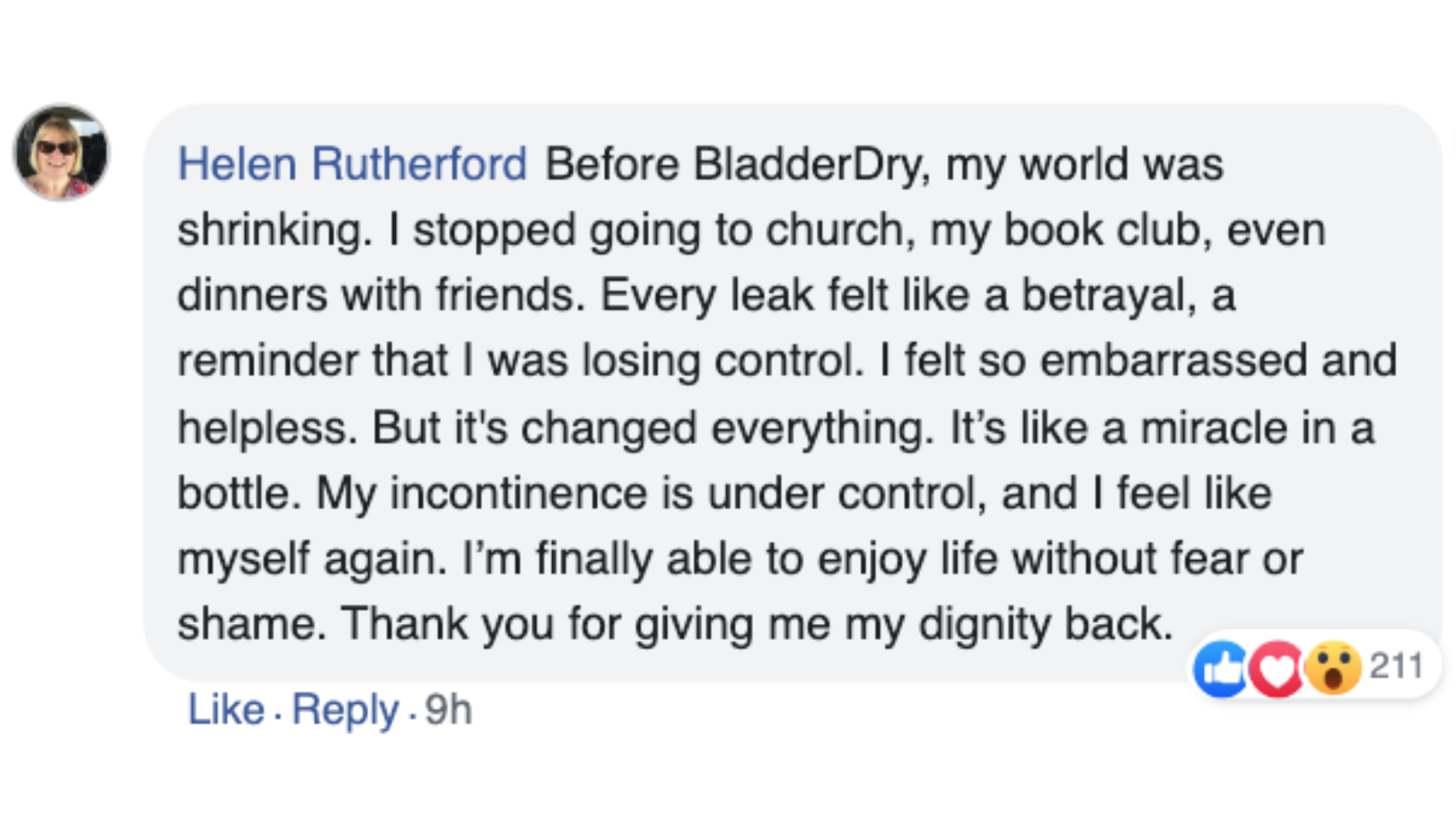The height and width of the screenshot is (820, 1456).
Task: Open the Helen Rutherford profile name link
Action: click(352, 164)
